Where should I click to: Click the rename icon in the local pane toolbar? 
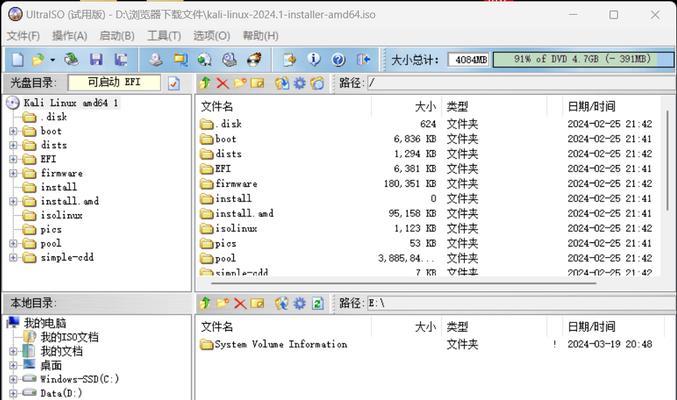pos(257,303)
